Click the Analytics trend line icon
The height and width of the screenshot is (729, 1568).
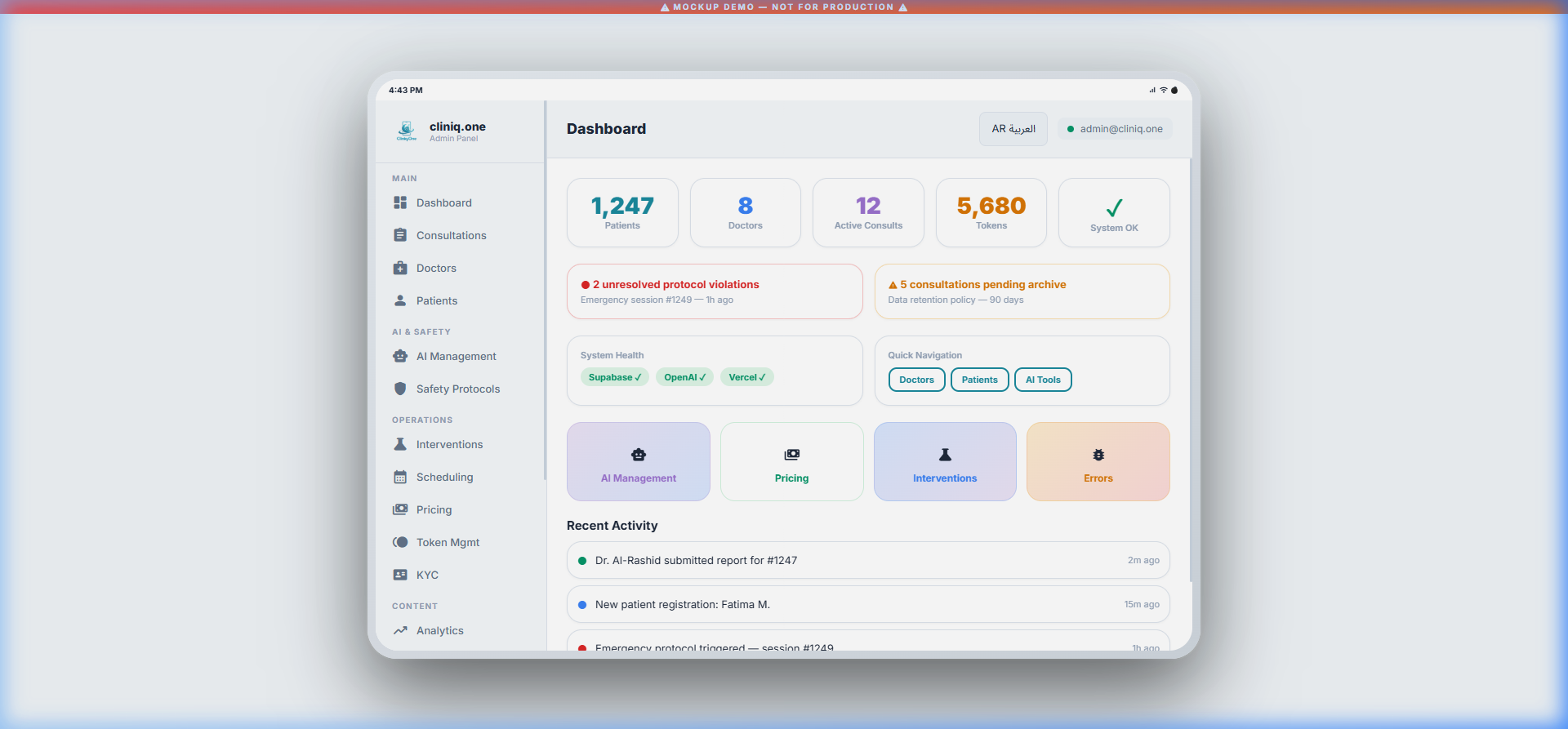(x=400, y=630)
